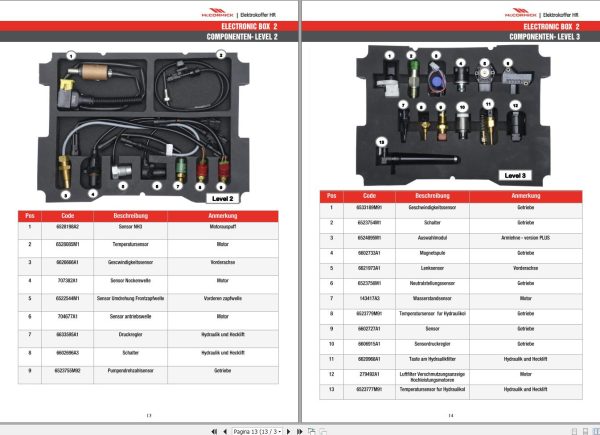The width and height of the screenshot is (600, 435).
Task: Select the 'Temperatursensor' cell in Level 2 table
Action: coord(130,249)
